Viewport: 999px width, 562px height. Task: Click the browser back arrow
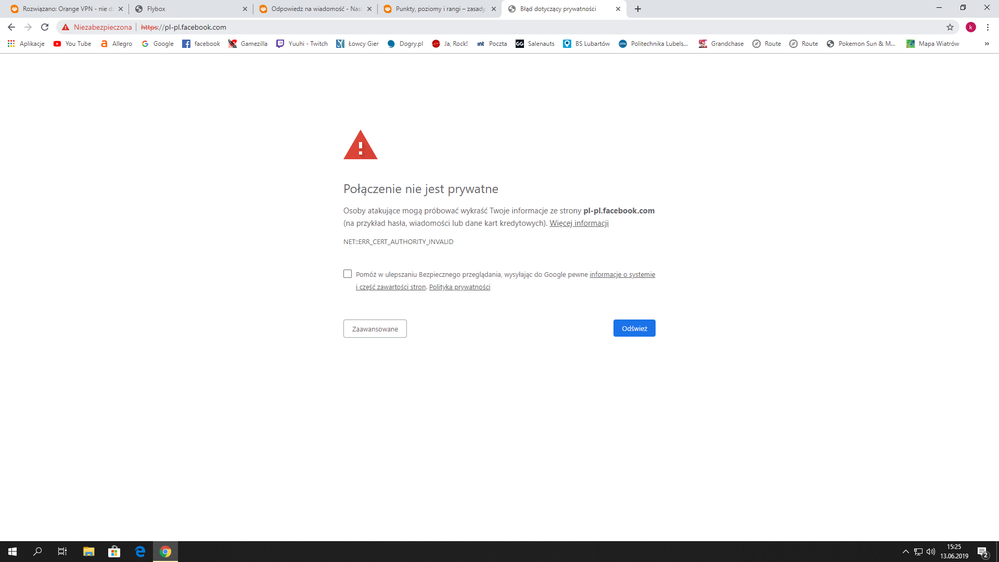[11, 27]
